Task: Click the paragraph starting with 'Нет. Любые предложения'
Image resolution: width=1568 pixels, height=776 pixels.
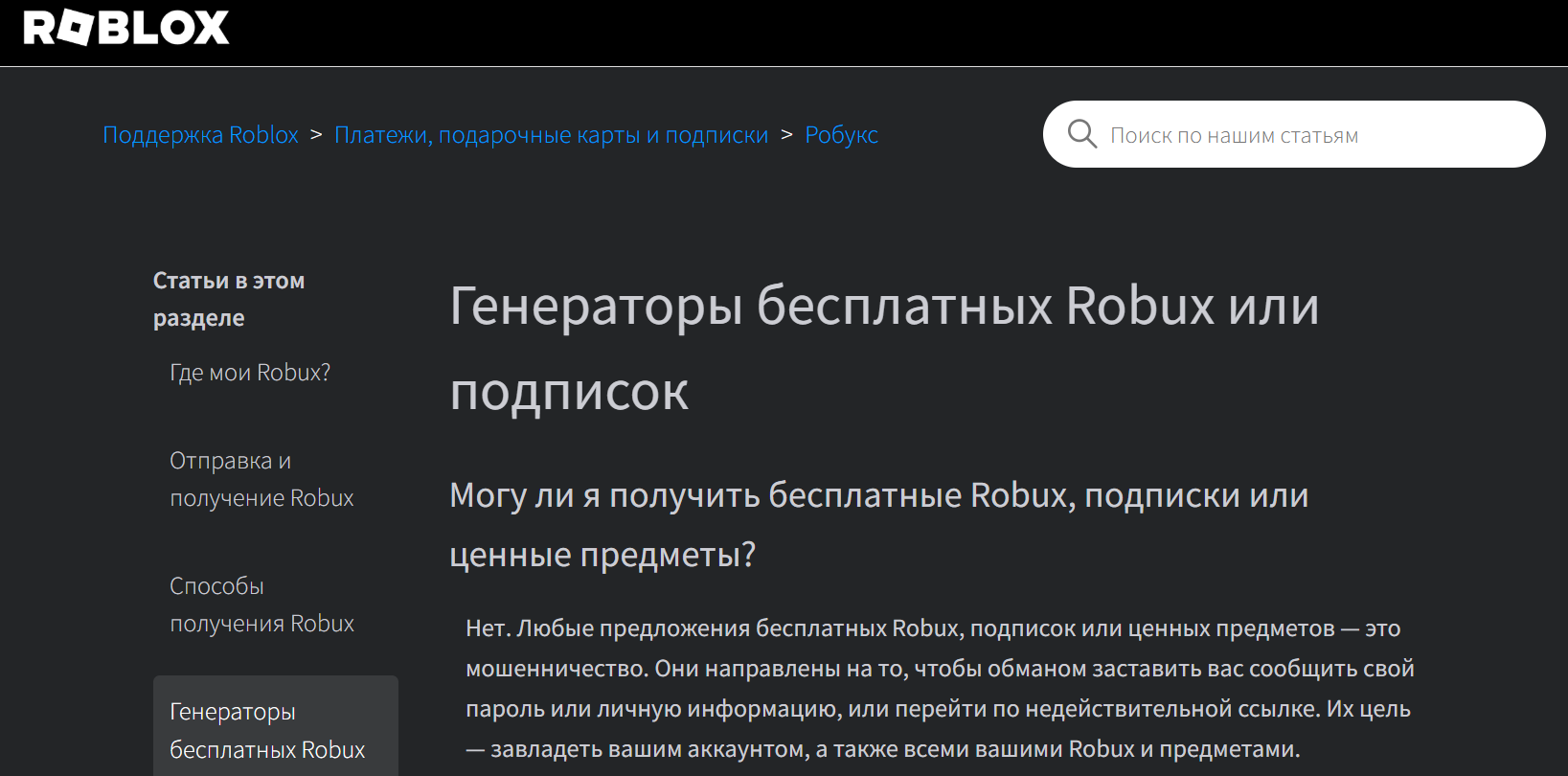Action: (x=940, y=689)
